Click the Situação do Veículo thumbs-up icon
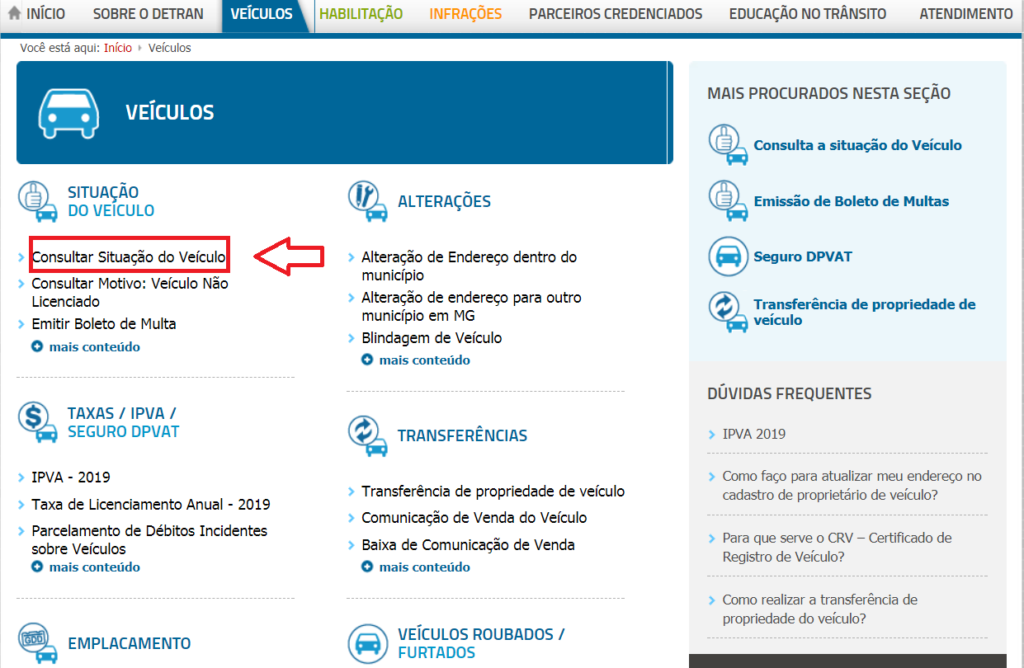1024x668 pixels. 37,201
